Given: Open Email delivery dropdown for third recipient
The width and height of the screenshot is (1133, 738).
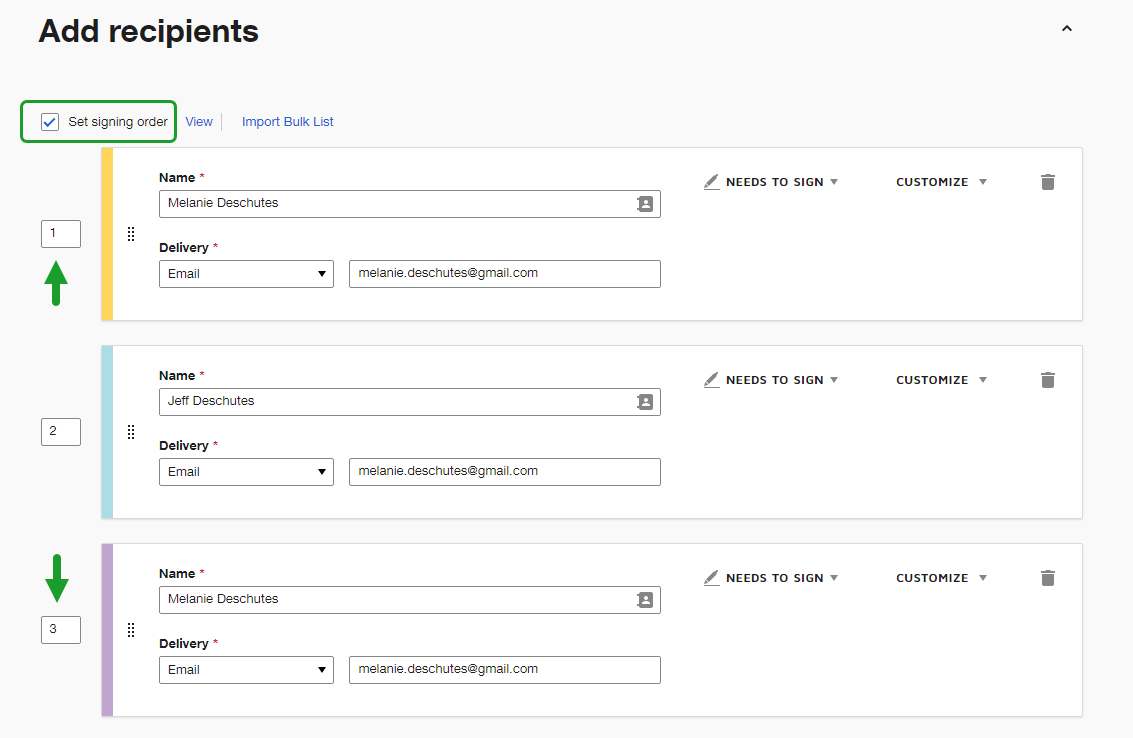Looking at the screenshot, I should pos(246,670).
